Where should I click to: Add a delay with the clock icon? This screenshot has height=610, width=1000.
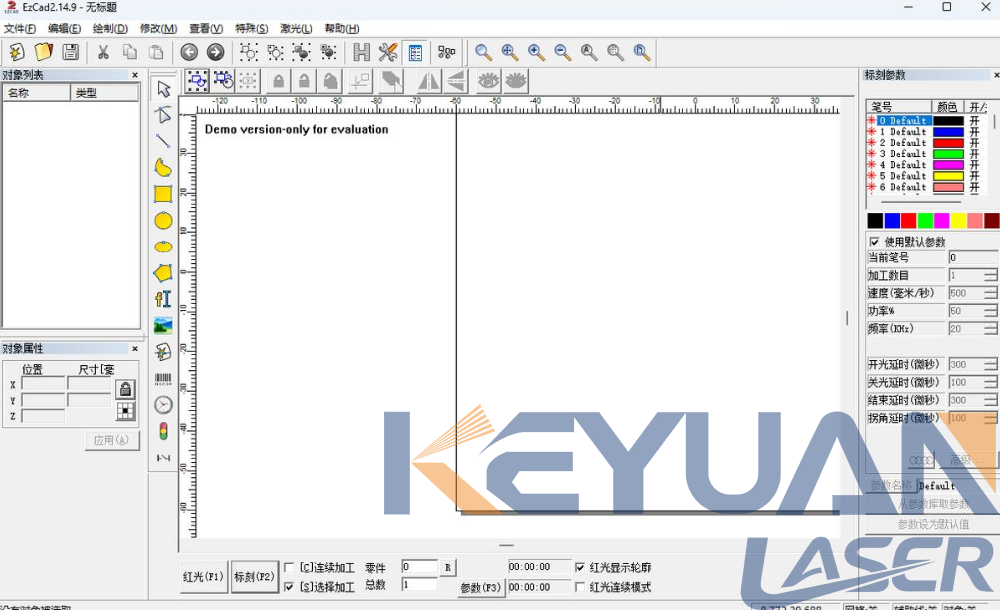tap(163, 405)
